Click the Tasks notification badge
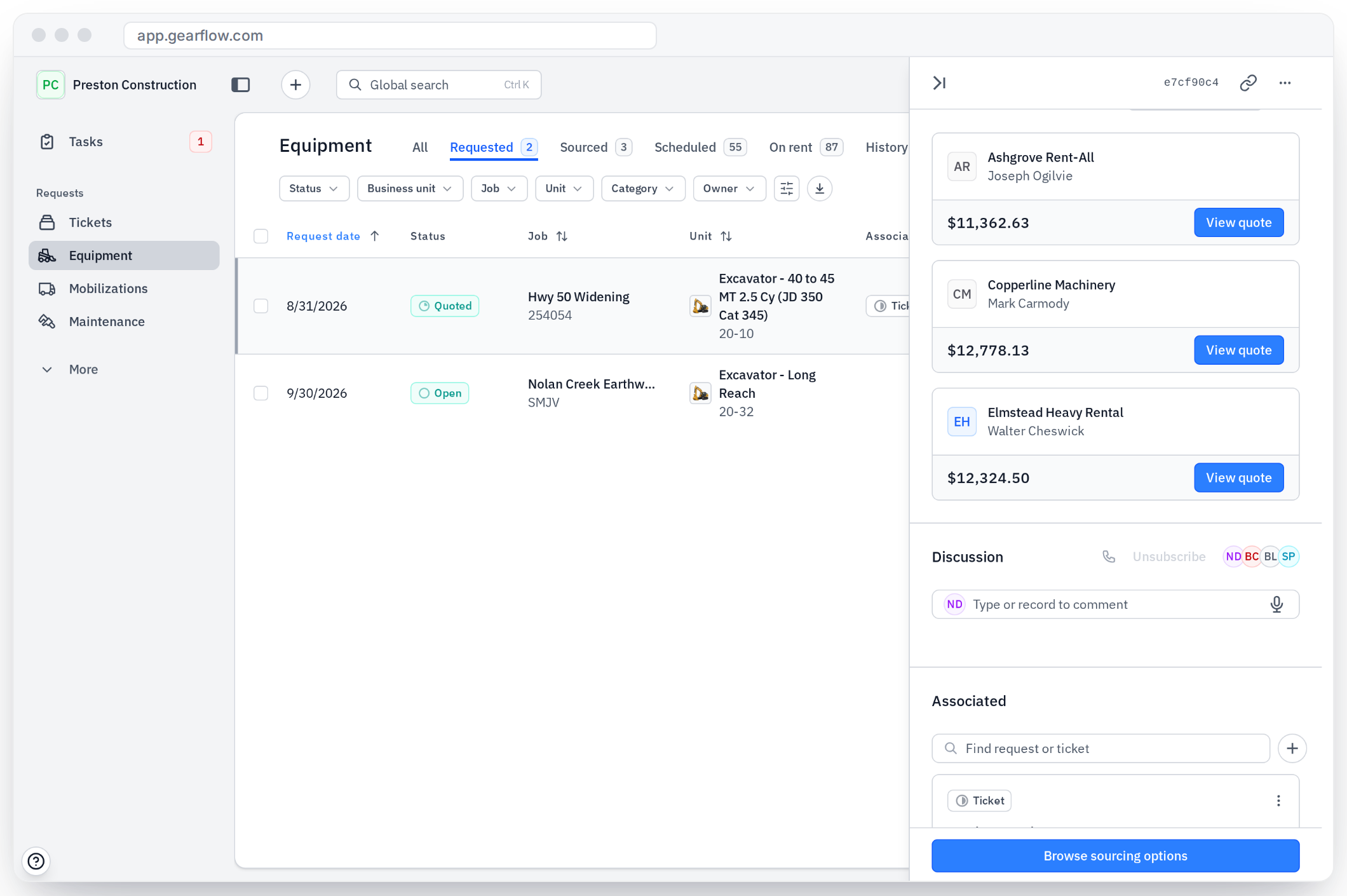 (200, 142)
